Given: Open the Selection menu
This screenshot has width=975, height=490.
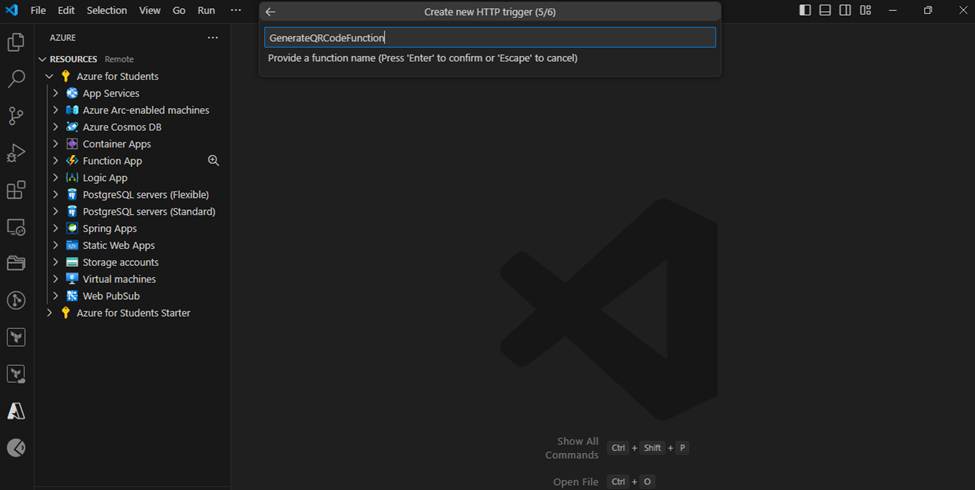Looking at the screenshot, I should [x=106, y=11].
